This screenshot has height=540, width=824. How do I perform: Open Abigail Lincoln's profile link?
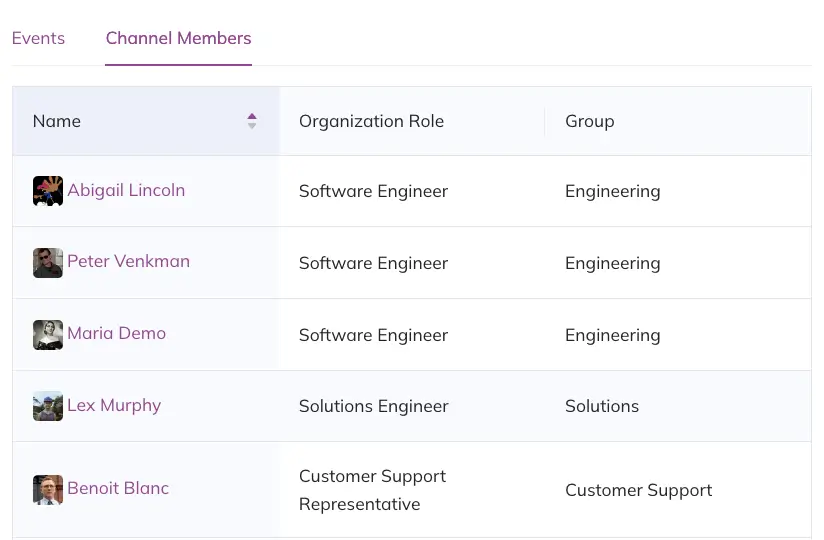[x=126, y=190]
